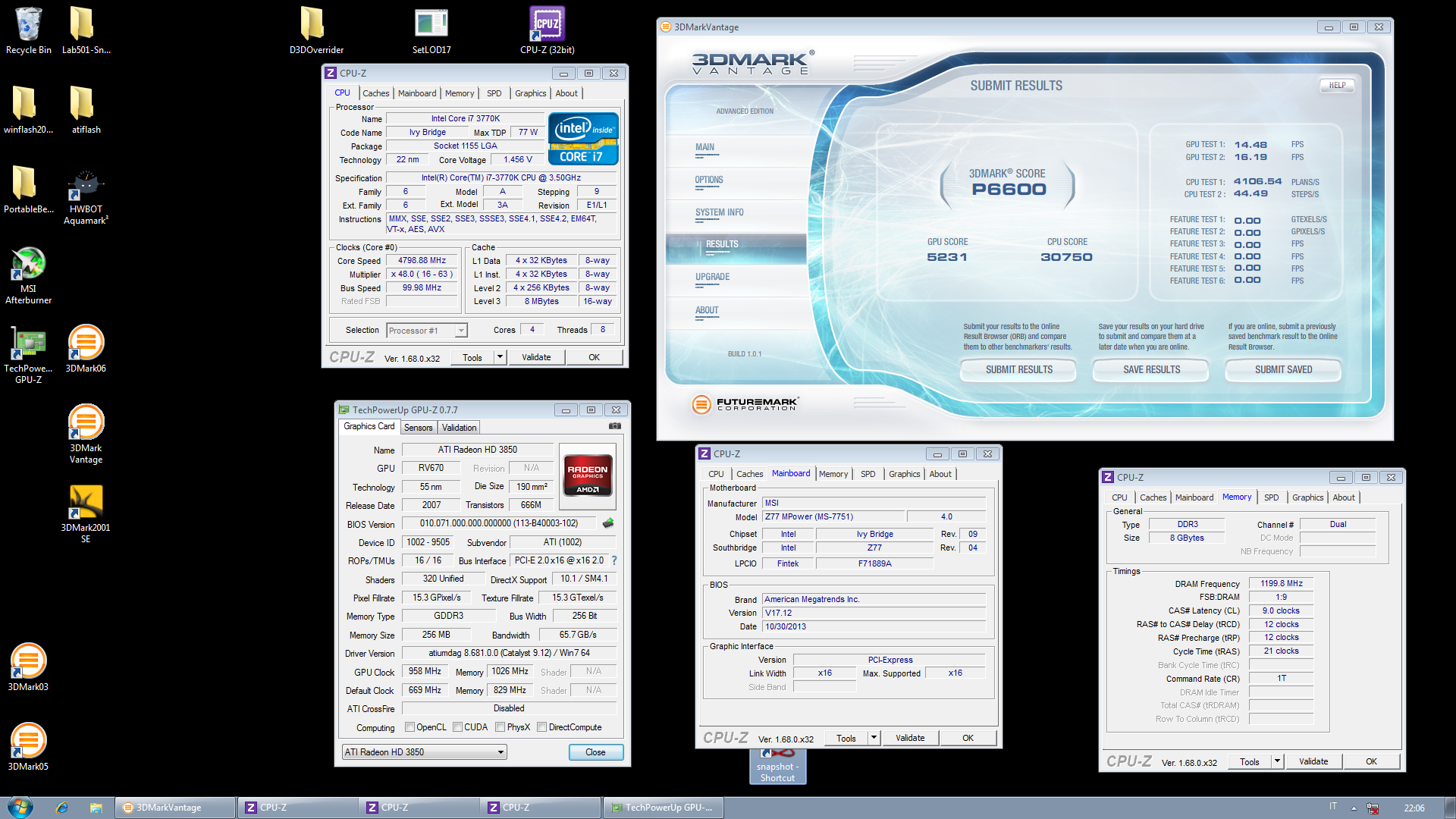Image resolution: width=1456 pixels, height=819 pixels.
Task: Switch to the About tab in CPU-Z CPU window
Action: tap(566, 93)
